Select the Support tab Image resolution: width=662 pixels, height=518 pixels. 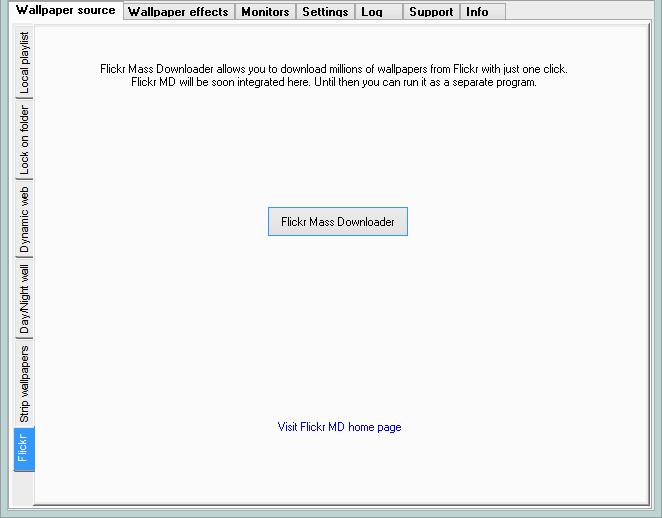[x=431, y=12]
